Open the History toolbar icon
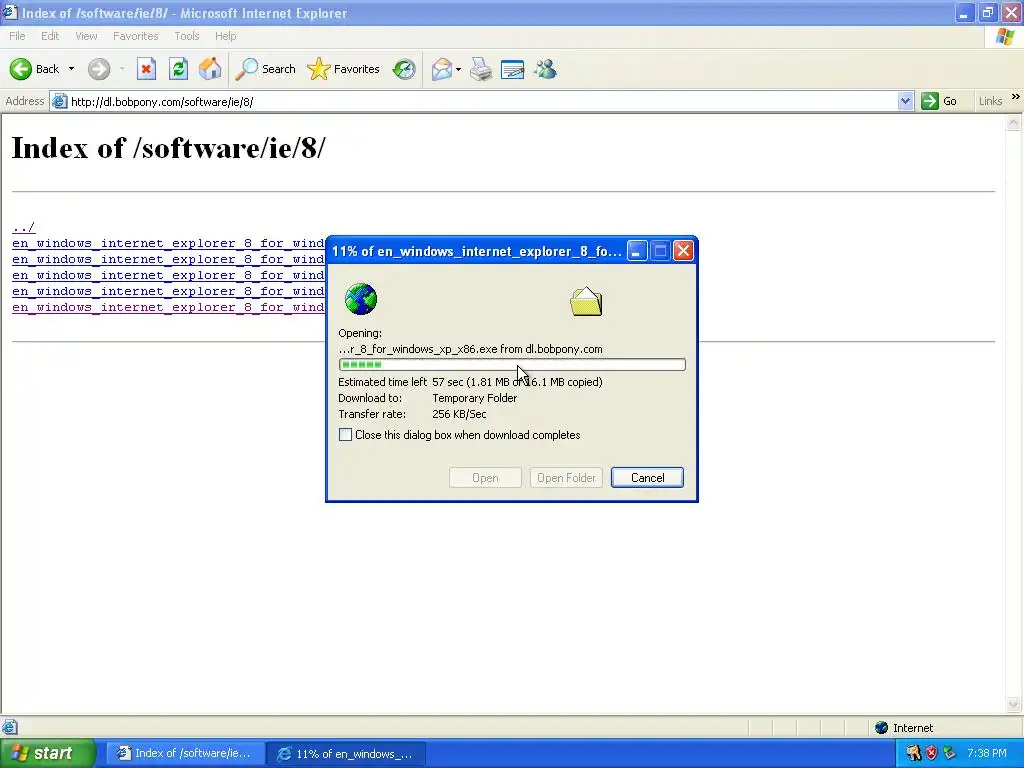The width and height of the screenshot is (1024, 768). [404, 69]
